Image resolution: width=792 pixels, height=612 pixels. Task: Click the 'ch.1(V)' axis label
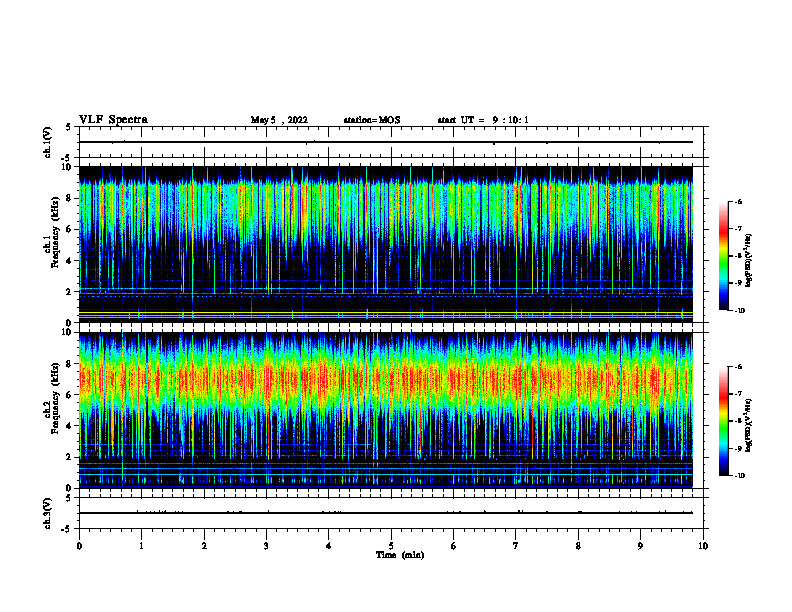48,142
